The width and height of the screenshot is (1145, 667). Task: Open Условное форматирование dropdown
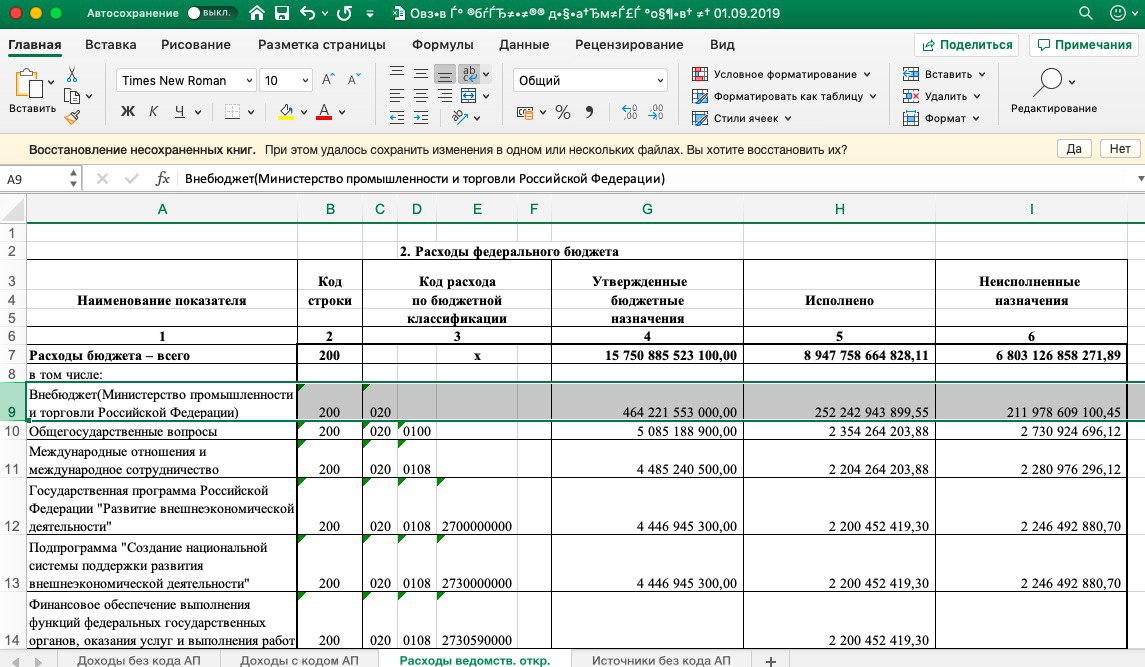[x=781, y=74]
